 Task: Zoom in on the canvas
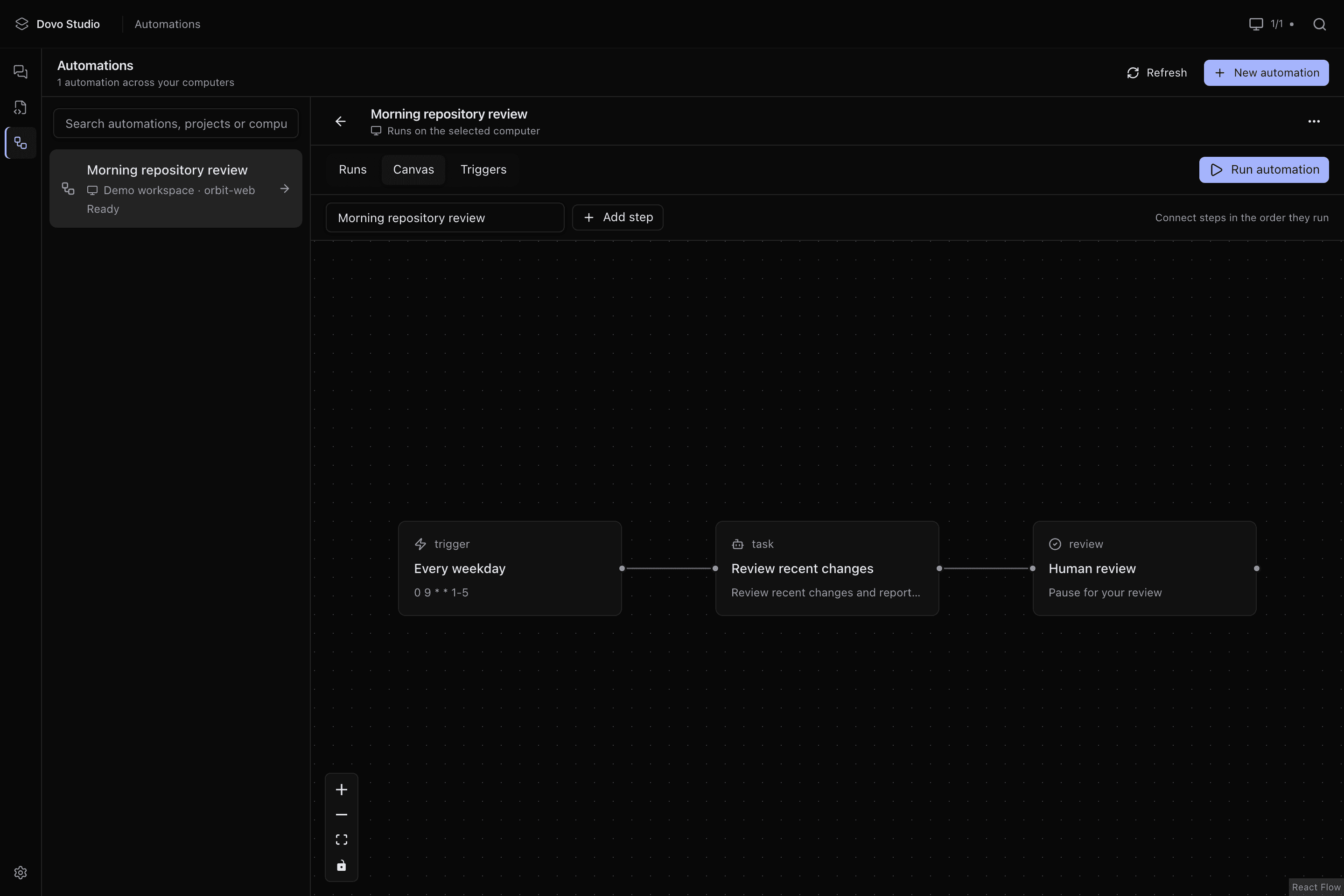(341, 789)
